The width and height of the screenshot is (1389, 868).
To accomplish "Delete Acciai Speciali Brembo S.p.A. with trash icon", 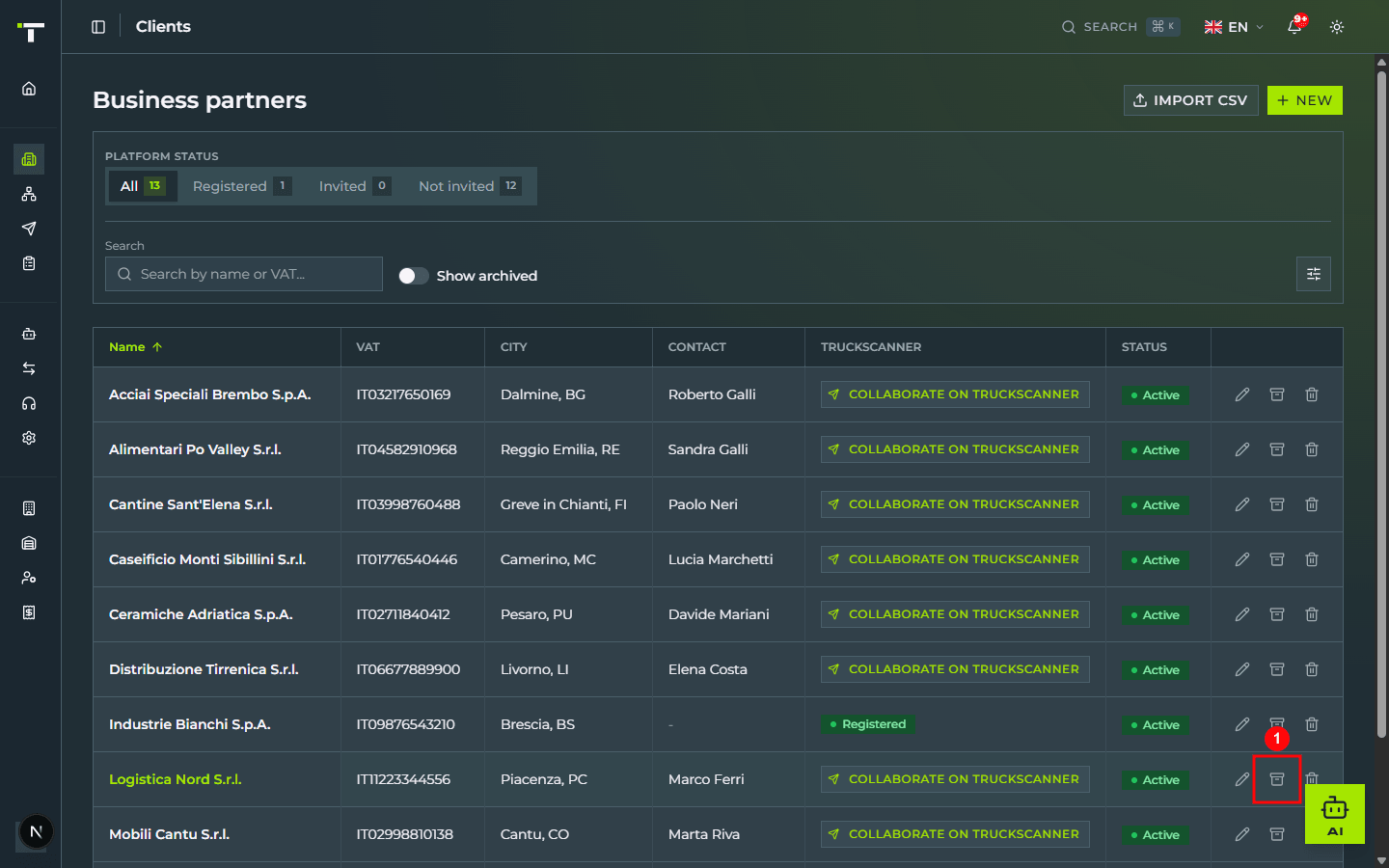I will click(1312, 394).
